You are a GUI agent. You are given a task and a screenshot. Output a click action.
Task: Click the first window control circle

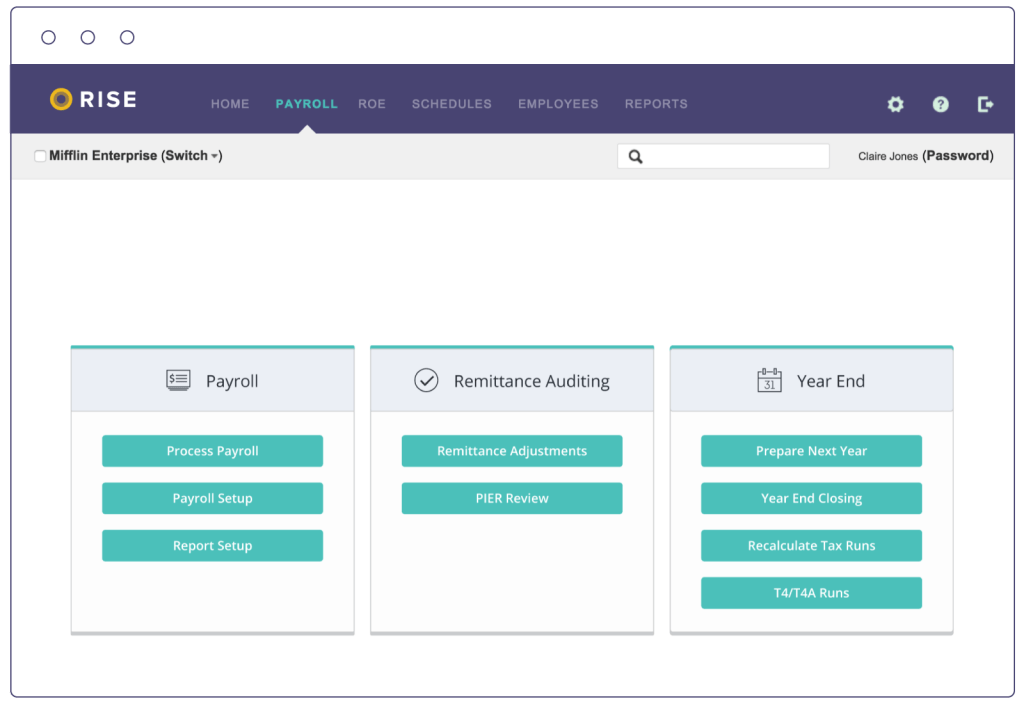point(48,37)
